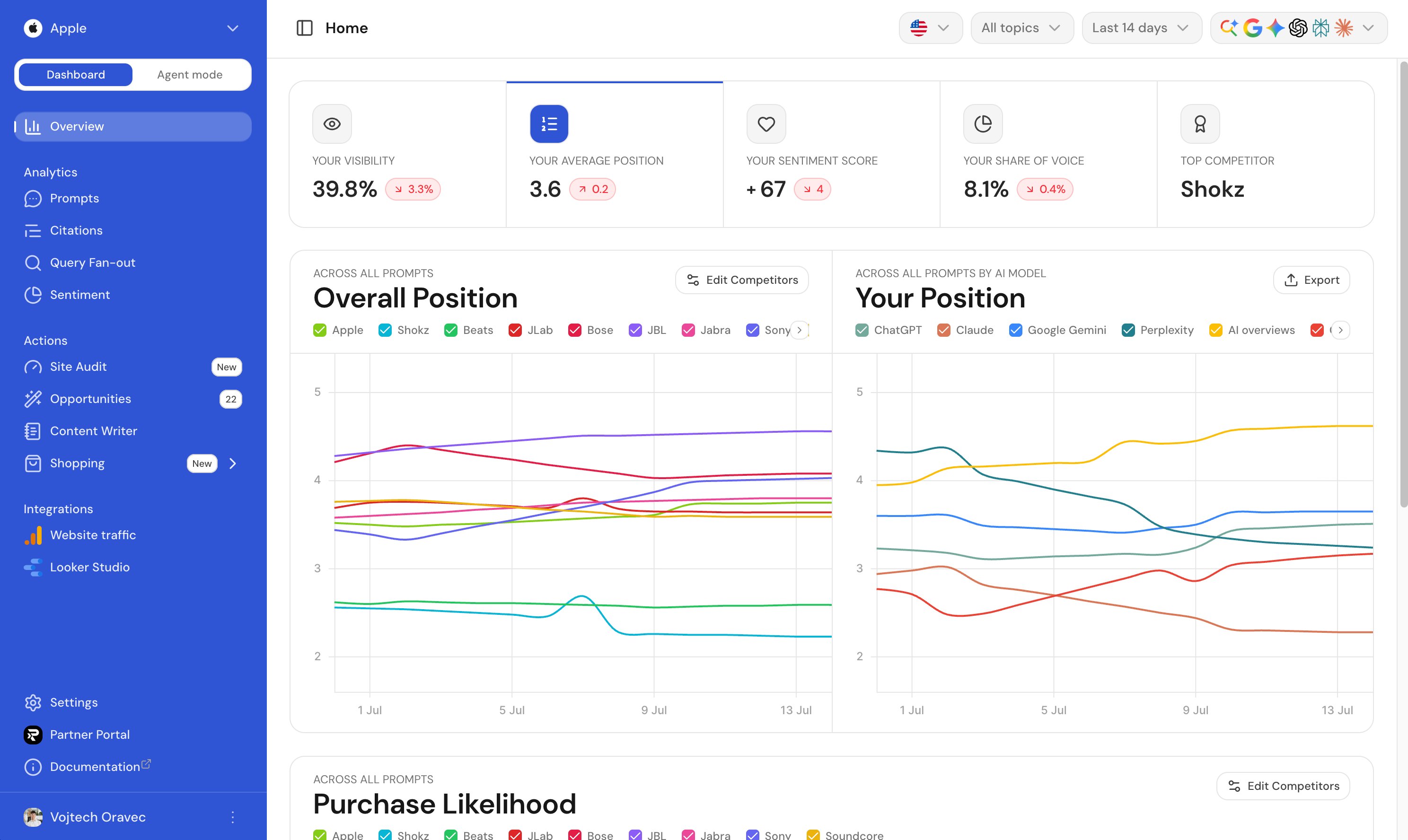Show more Overall Position legend items
Viewport: 1408px width, 840px height.
800,330
